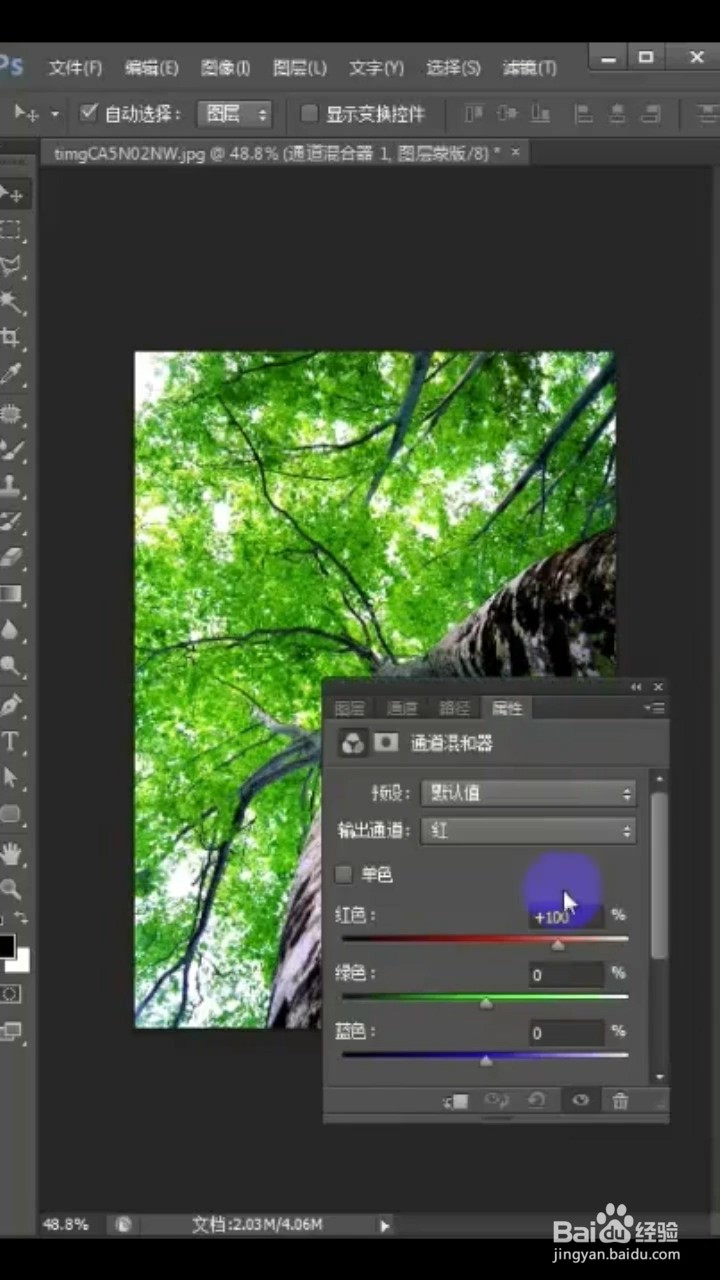Select the Spot Healing Brush tool
Viewport: 720px width, 1280px height.
pyautogui.click(x=10, y=414)
